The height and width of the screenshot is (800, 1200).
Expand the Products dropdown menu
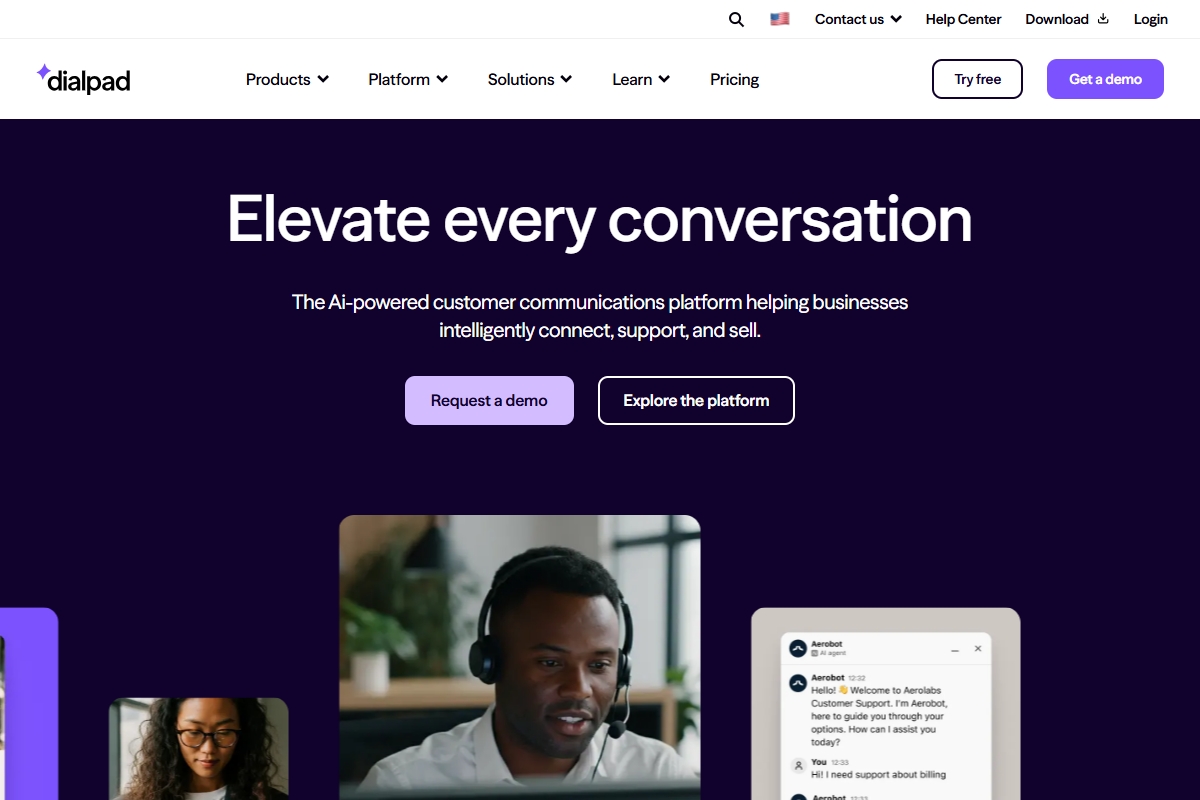point(287,79)
